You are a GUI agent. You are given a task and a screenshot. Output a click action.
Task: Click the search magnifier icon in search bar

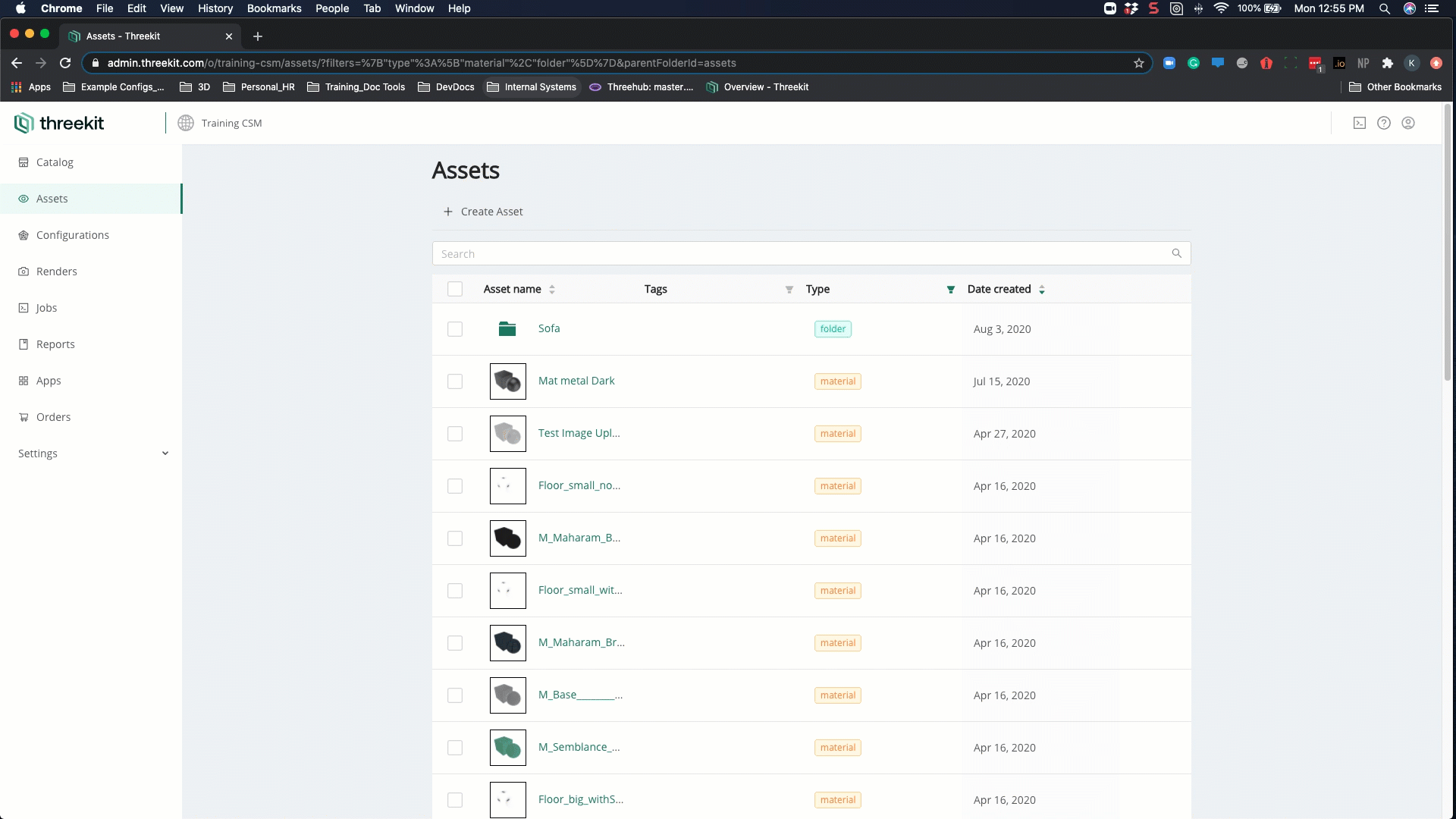[x=1176, y=253]
